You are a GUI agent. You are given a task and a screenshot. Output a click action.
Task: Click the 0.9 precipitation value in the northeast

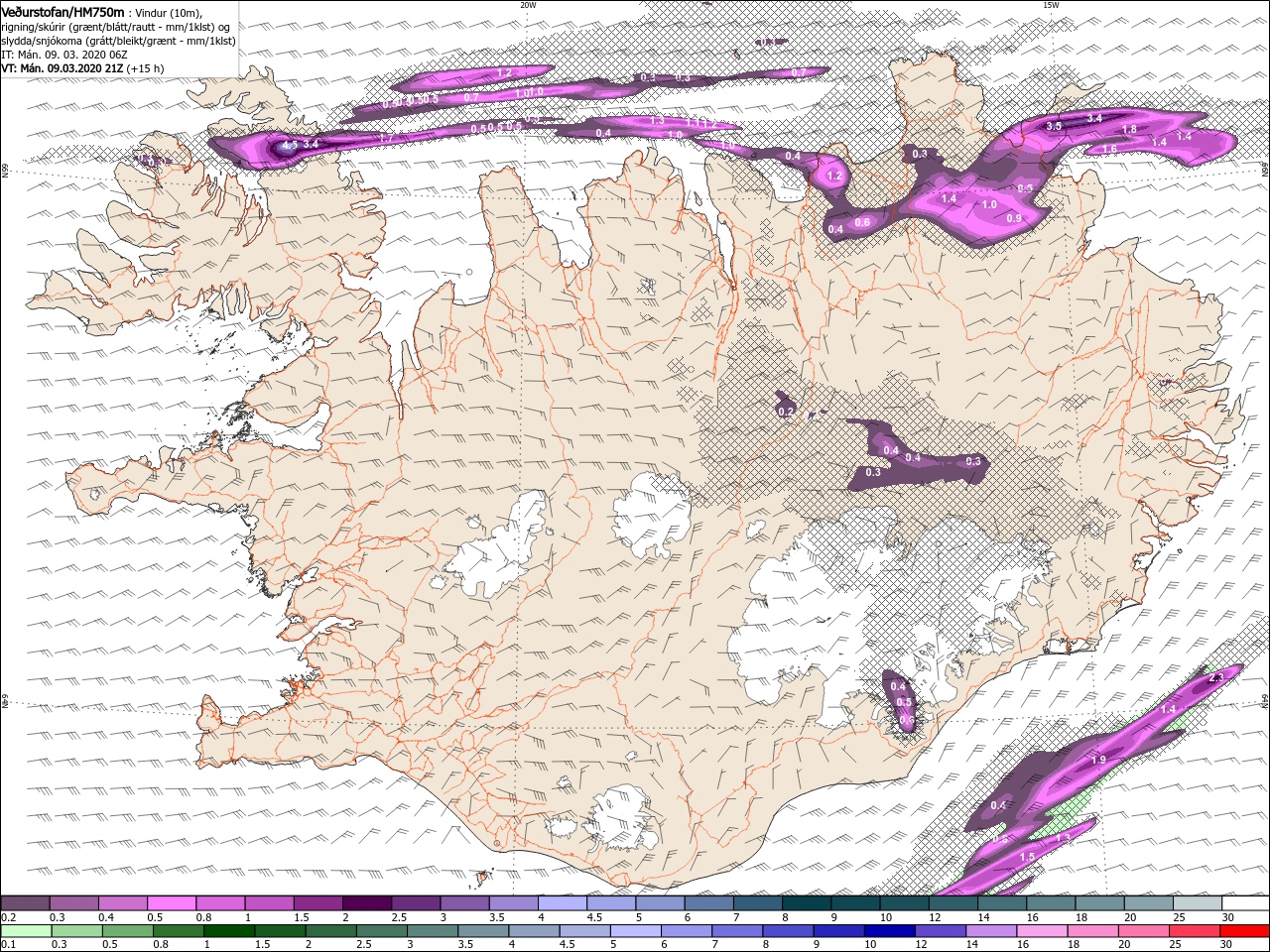click(1014, 218)
